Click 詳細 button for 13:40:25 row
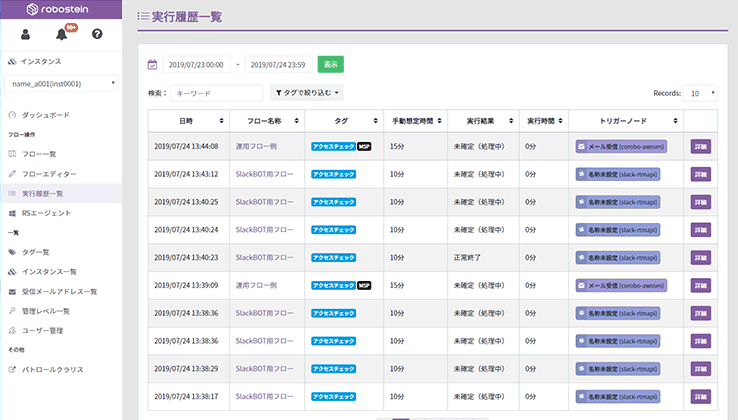The height and width of the screenshot is (420, 738). click(x=701, y=202)
